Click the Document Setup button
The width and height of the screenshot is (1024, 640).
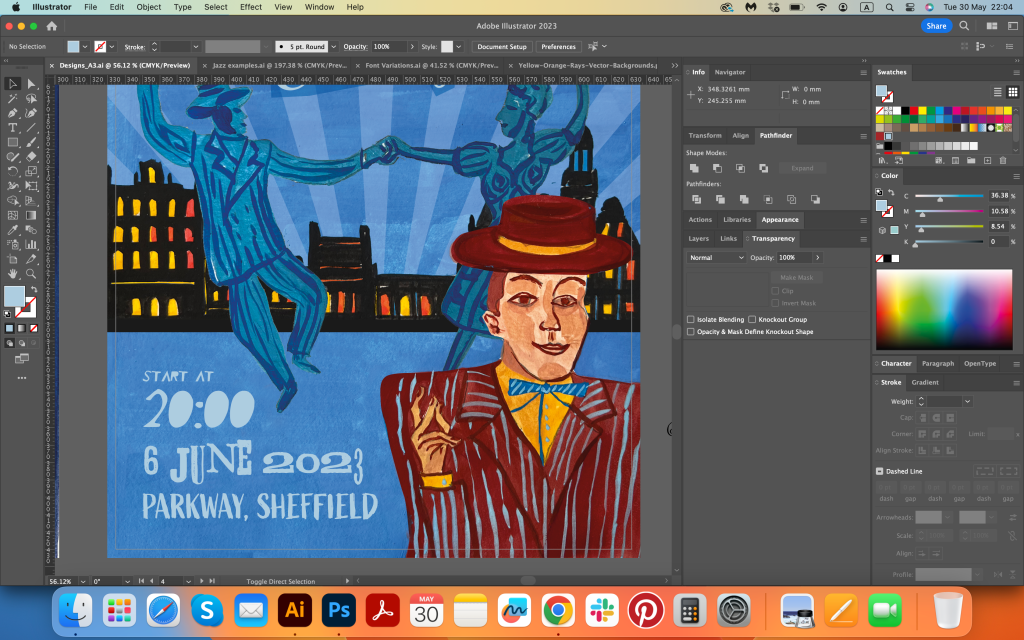(501, 46)
